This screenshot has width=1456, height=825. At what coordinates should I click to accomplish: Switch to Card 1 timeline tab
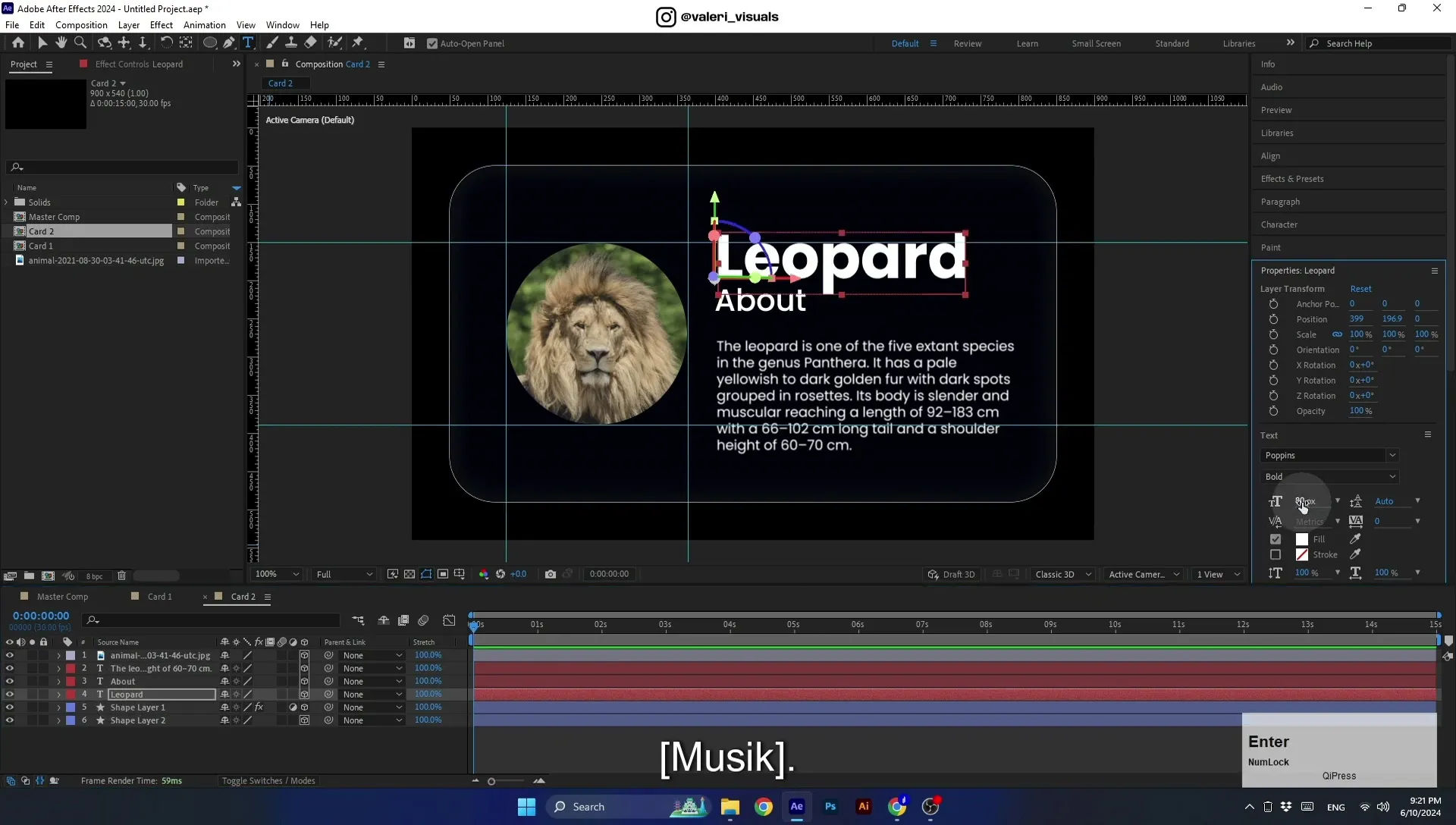pos(159,597)
